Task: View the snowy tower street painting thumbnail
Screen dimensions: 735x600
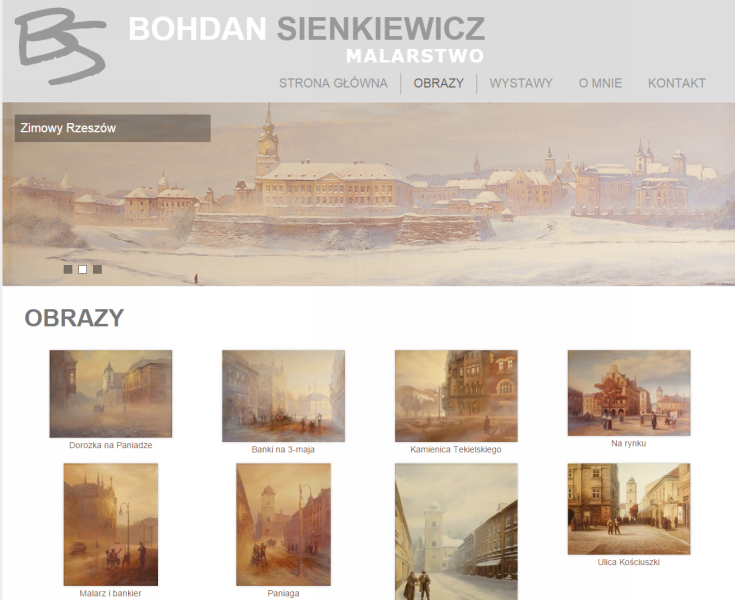Action: (x=456, y=532)
